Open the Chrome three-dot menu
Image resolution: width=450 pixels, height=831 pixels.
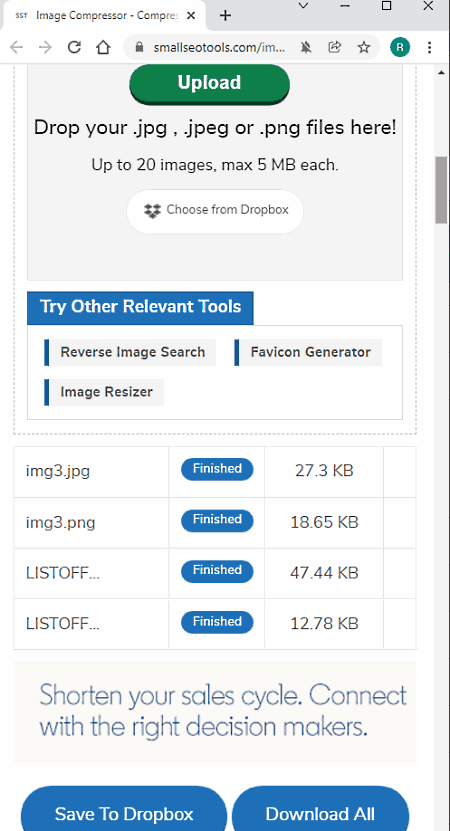point(429,47)
